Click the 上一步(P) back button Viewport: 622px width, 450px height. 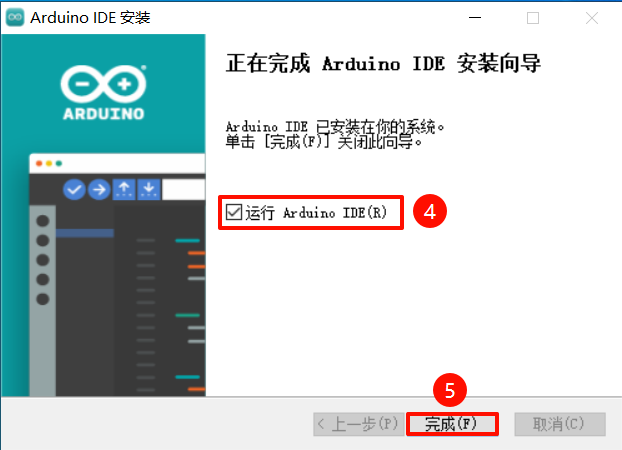[359, 424]
